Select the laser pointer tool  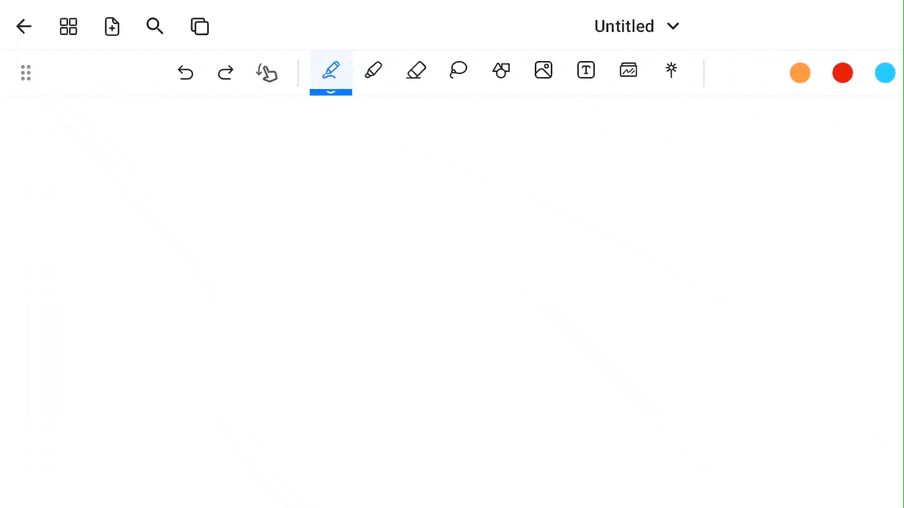click(671, 70)
